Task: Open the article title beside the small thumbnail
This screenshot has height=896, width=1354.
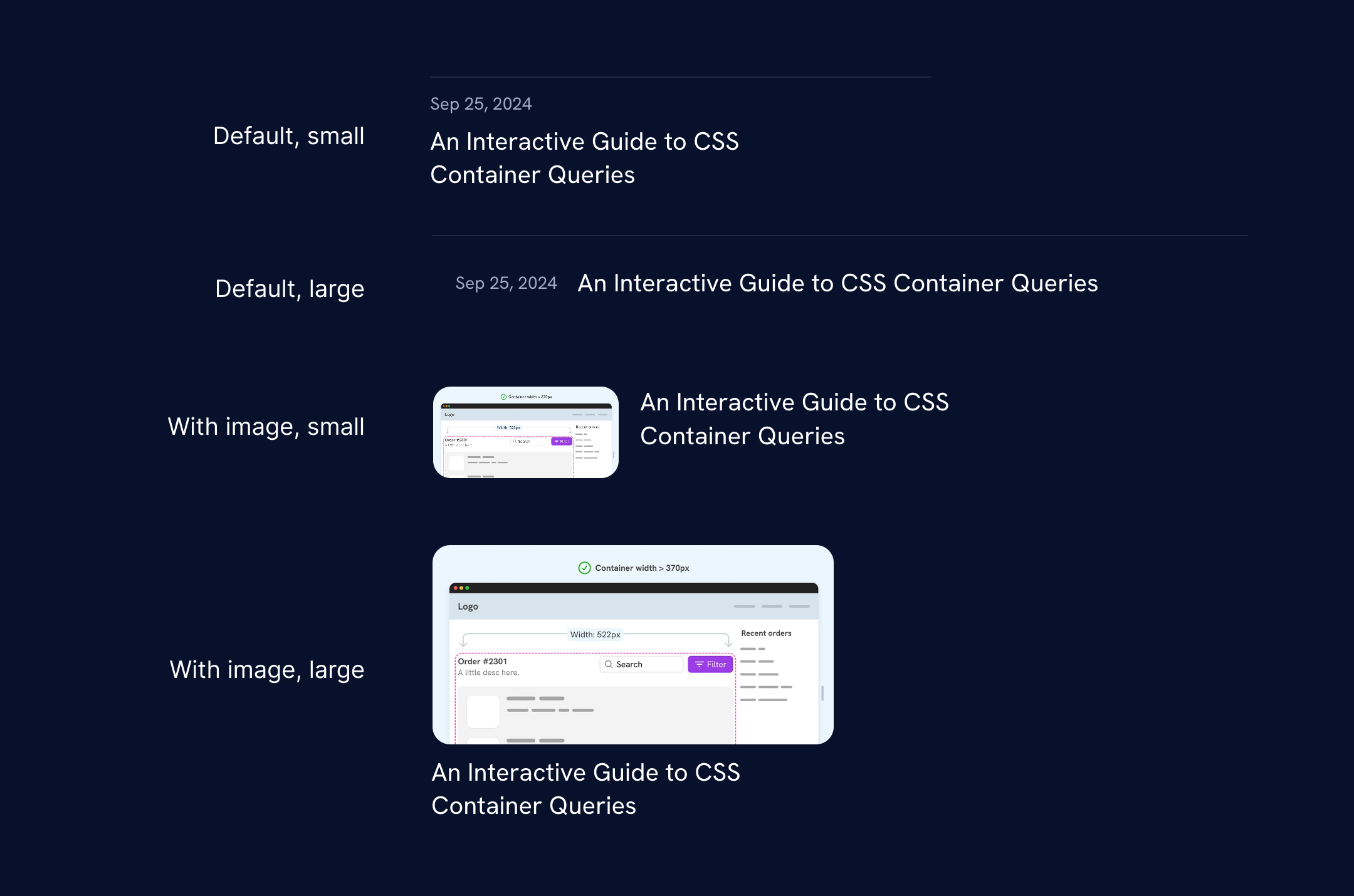Action: [x=794, y=419]
